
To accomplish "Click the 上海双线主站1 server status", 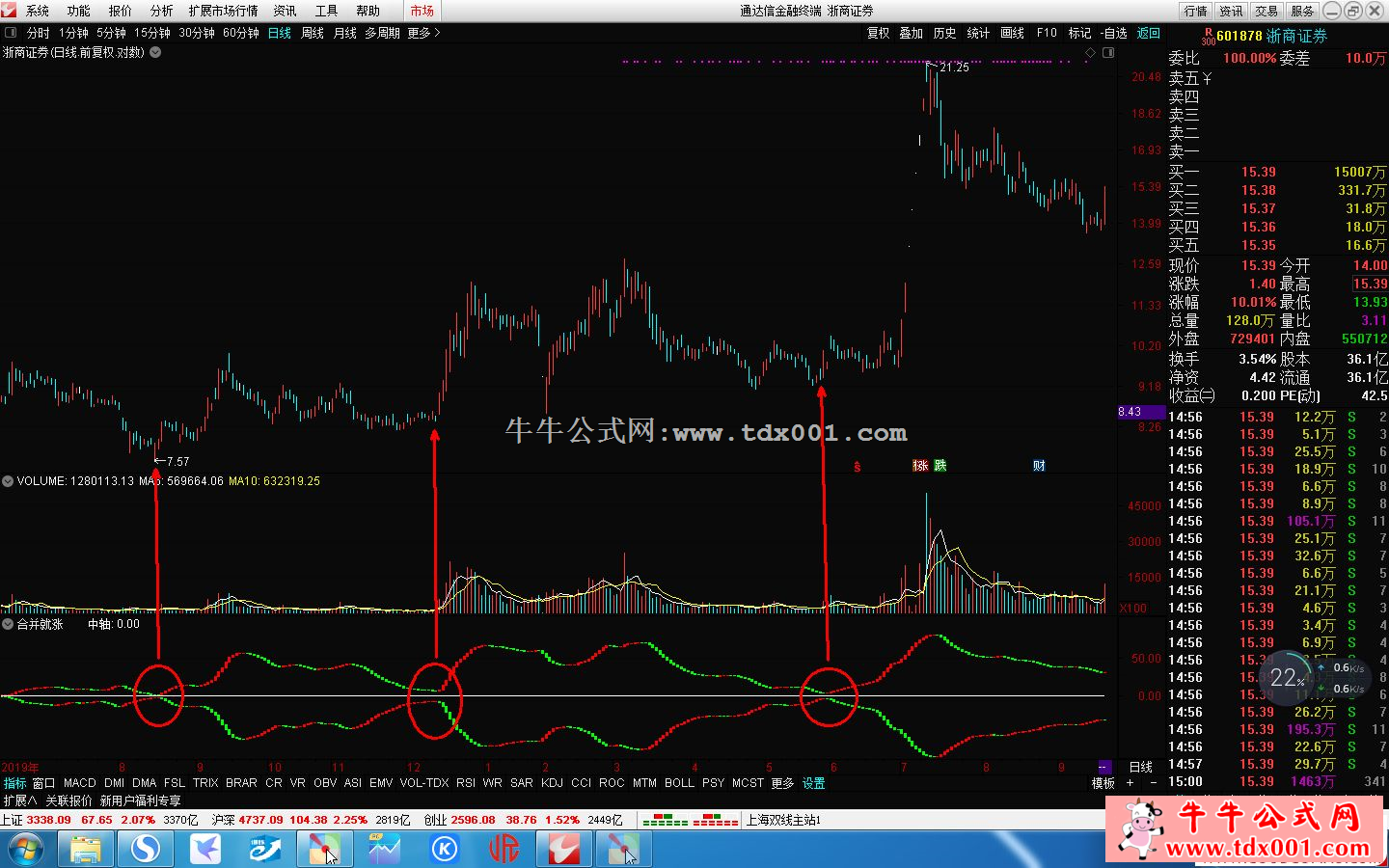I will (784, 820).
